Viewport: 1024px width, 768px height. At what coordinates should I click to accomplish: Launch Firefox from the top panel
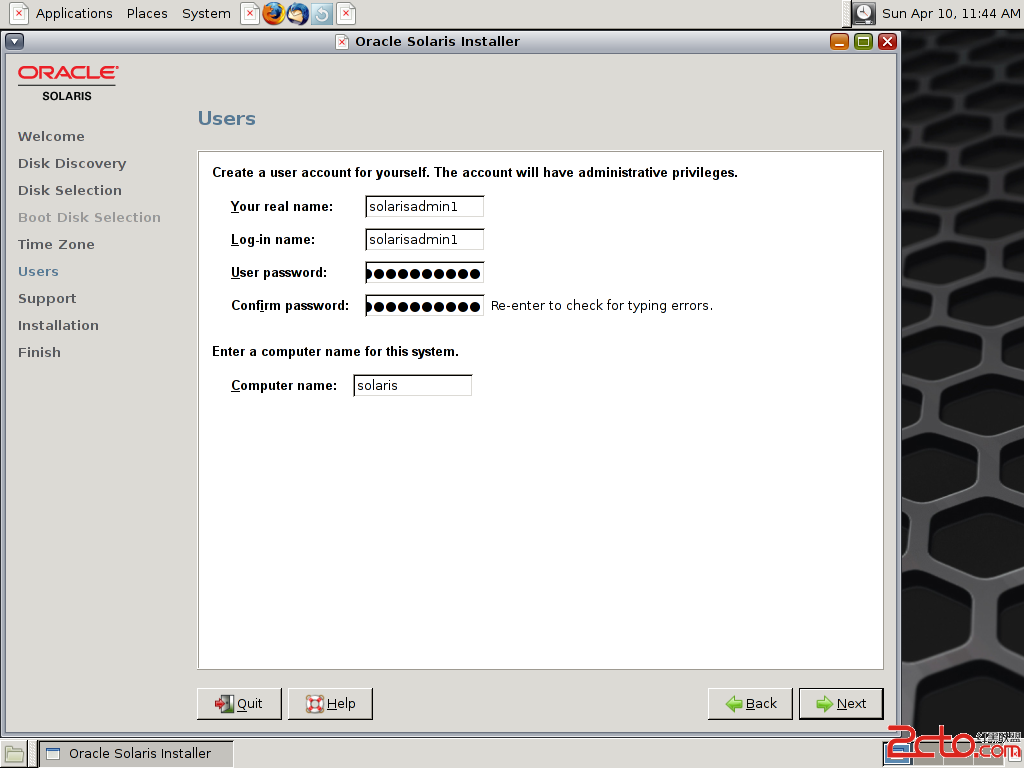pos(274,13)
